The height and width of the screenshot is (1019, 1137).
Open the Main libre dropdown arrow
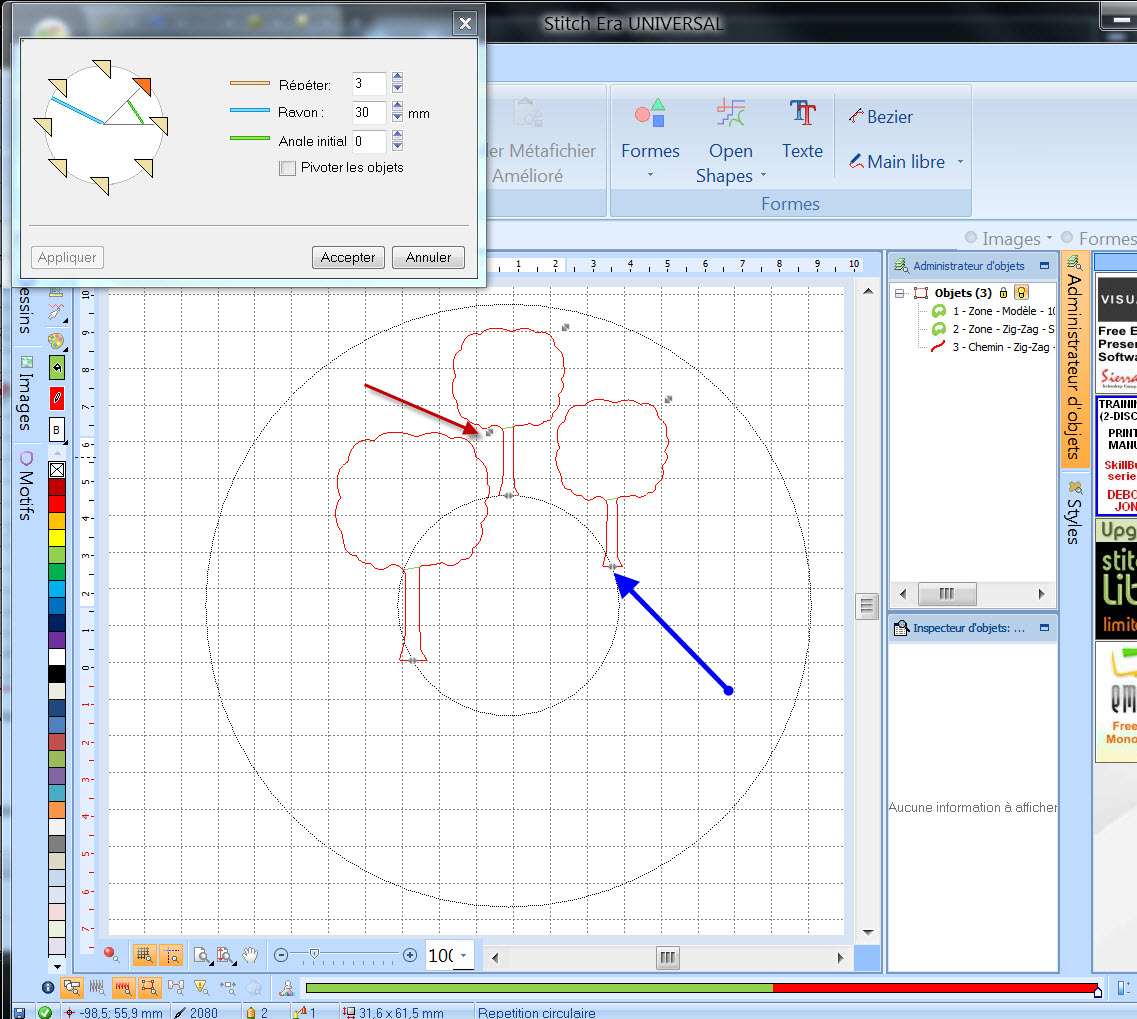[x=960, y=162]
